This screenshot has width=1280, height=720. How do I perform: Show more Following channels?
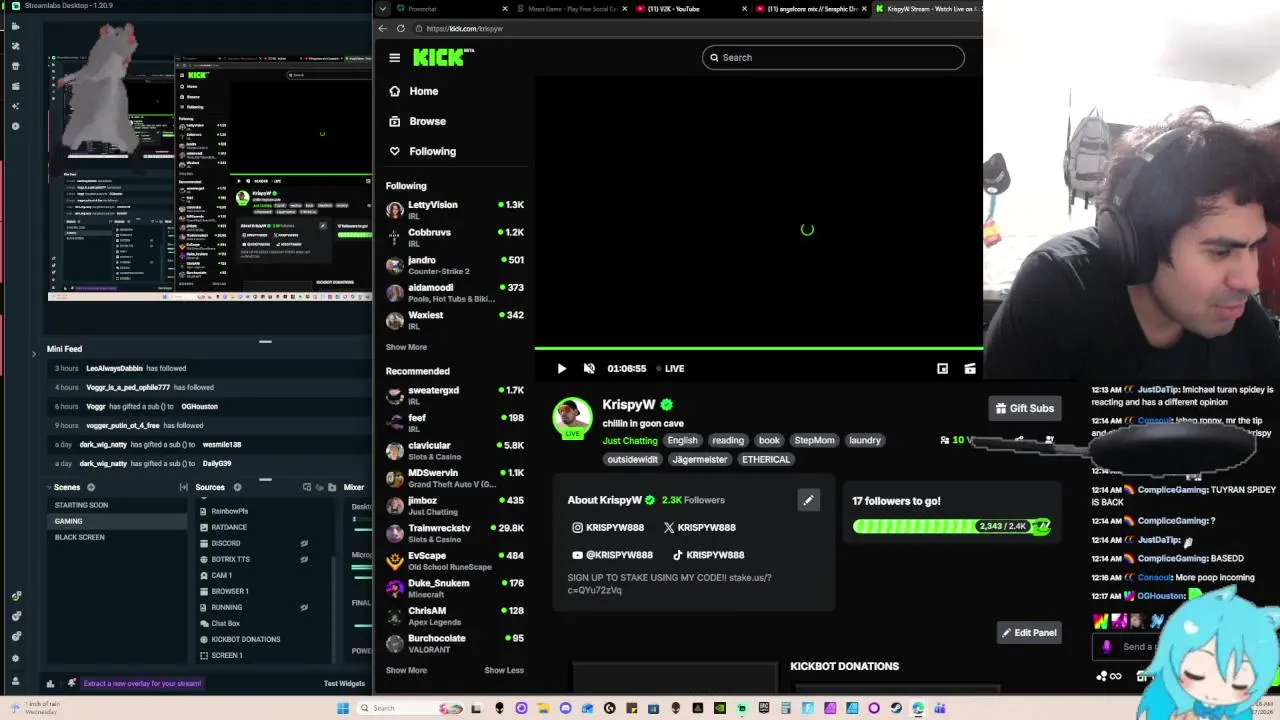406,347
